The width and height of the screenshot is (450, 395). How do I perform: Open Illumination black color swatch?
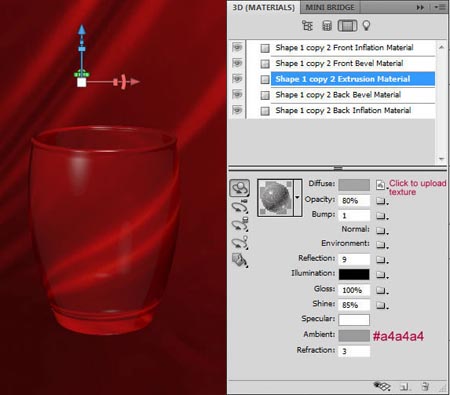coord(354,274)
